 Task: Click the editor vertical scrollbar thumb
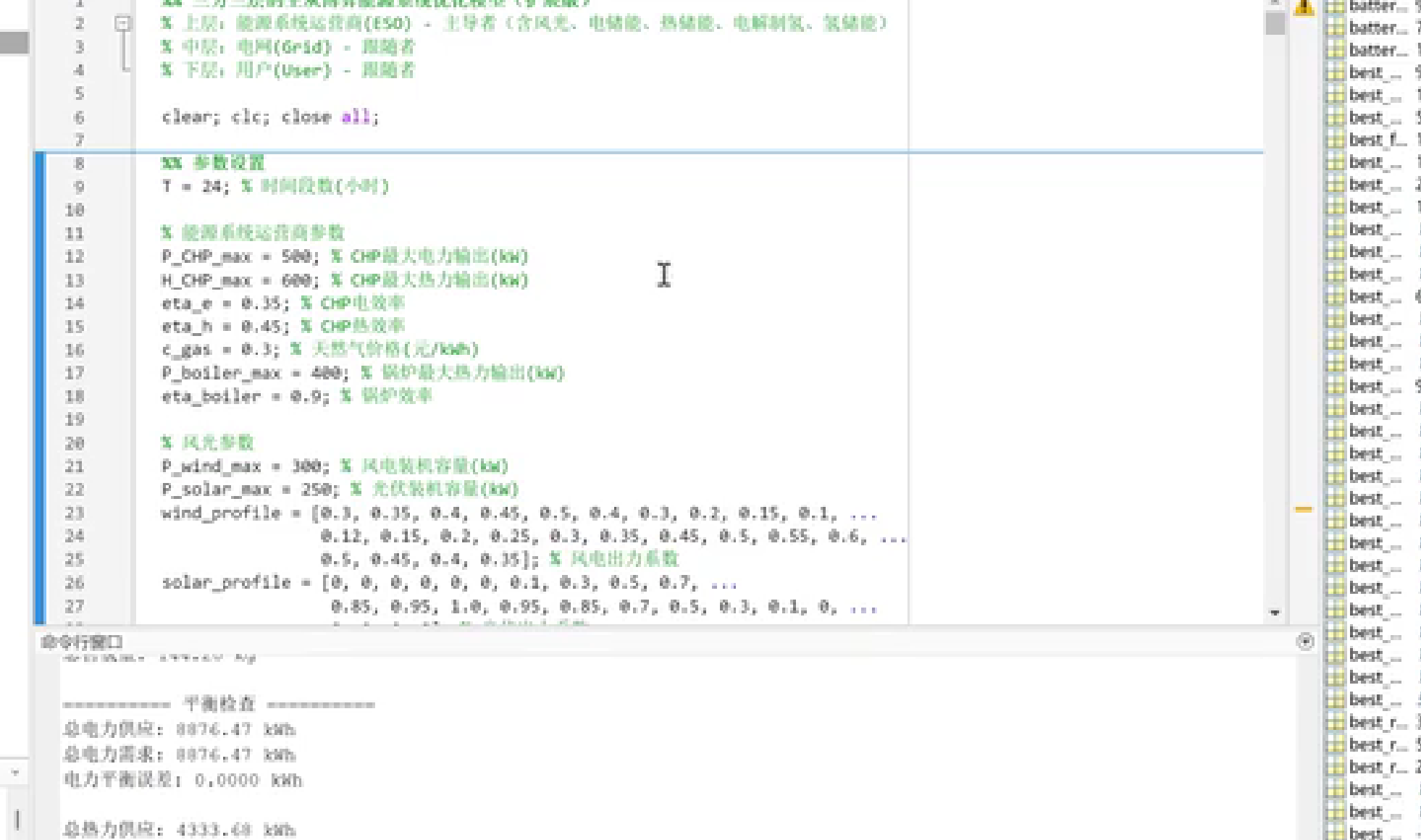click(1275, 23)
